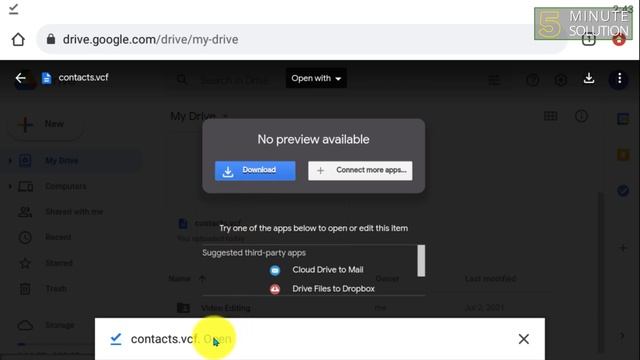This screenshot has width=640, height=360.
Task: Open the Tasks side panel icon
Action: pos(623,190)
